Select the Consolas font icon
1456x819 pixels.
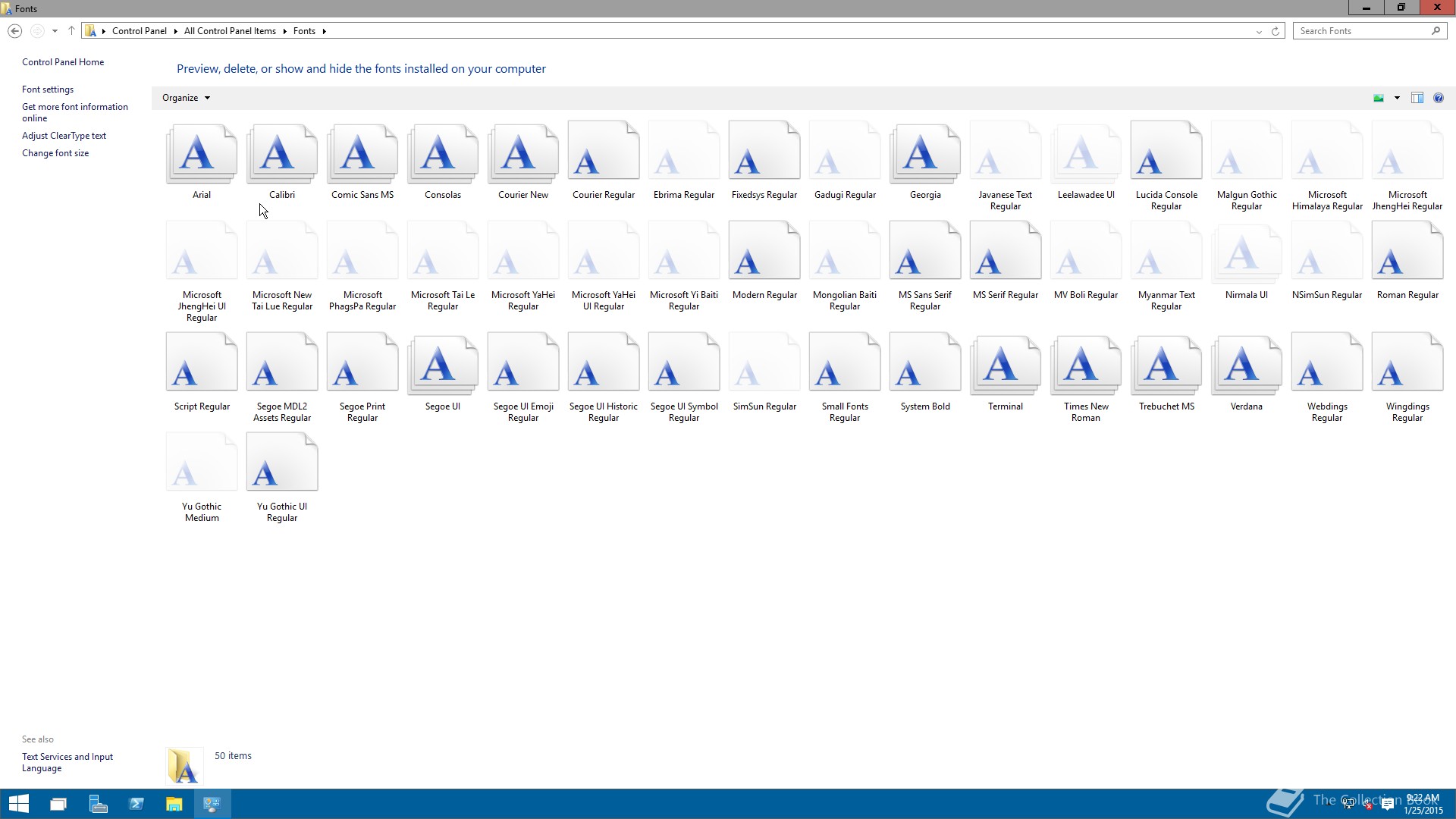443,154
